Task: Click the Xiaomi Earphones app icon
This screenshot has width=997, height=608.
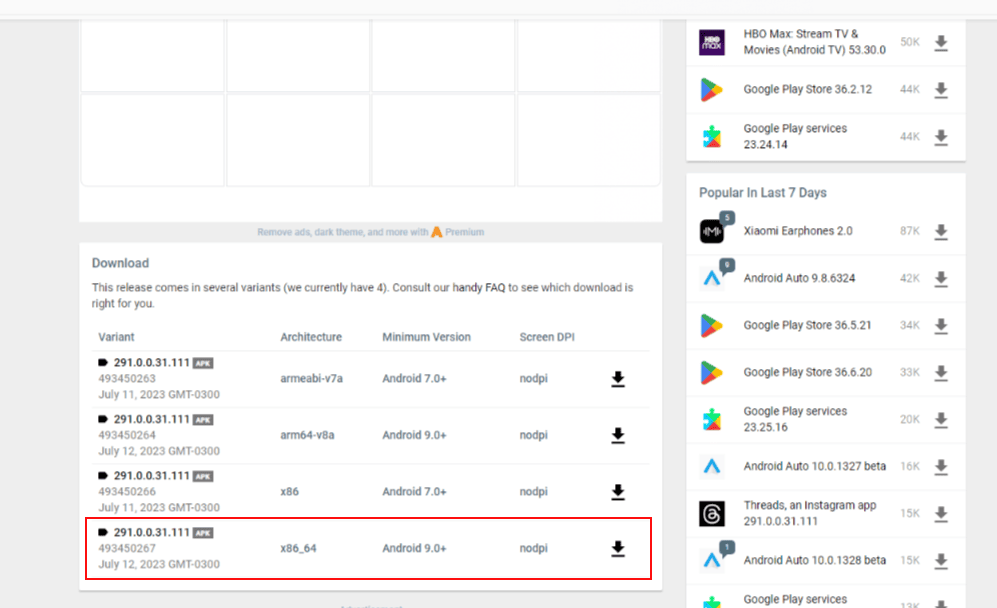Action: pos(711,231)
